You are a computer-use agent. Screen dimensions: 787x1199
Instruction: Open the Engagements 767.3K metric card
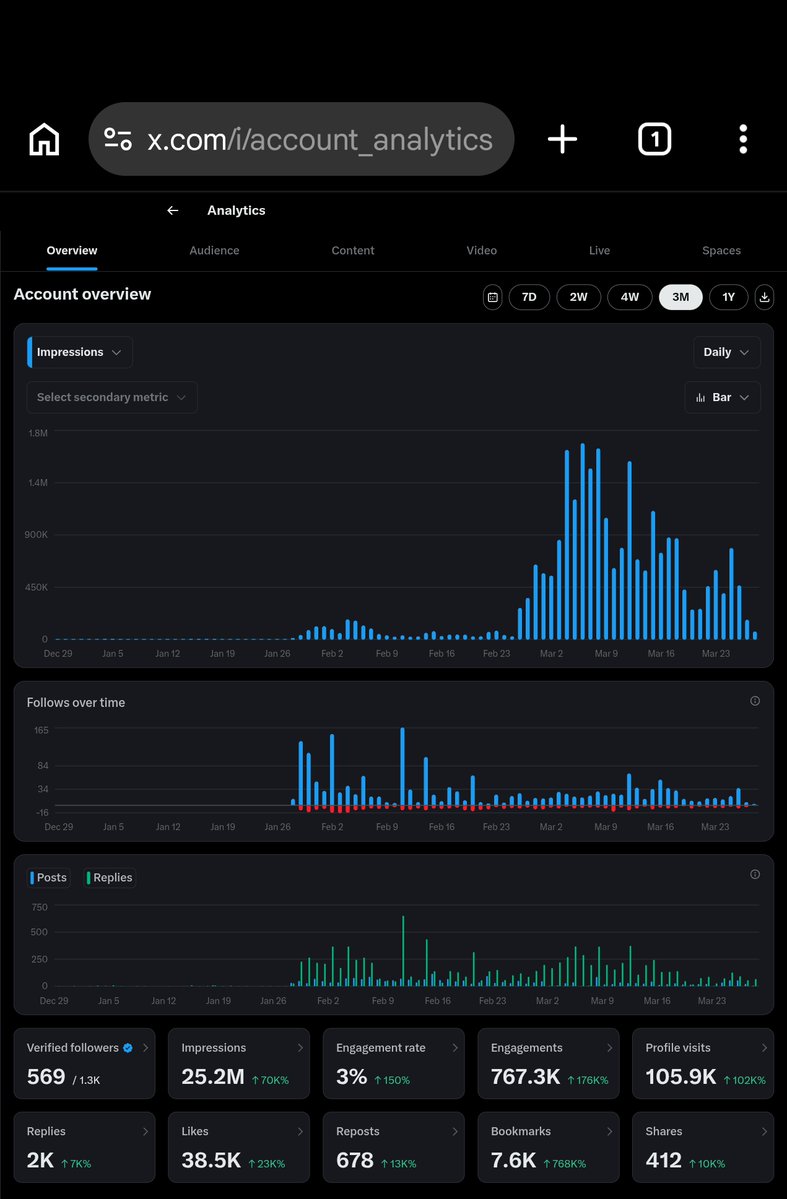click(548, 1064)
